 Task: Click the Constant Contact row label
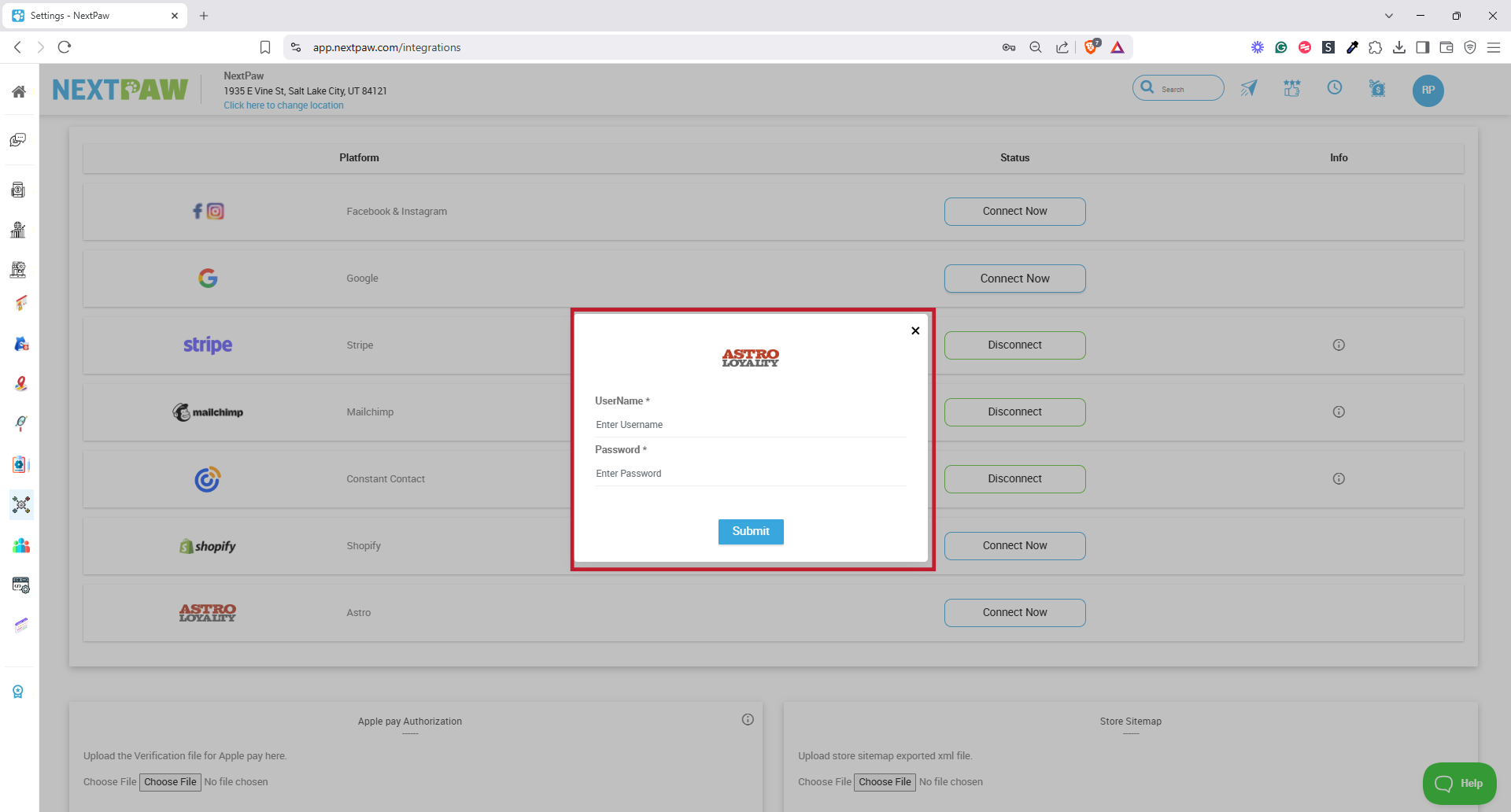pyautogui.click(x=386, y=478)
